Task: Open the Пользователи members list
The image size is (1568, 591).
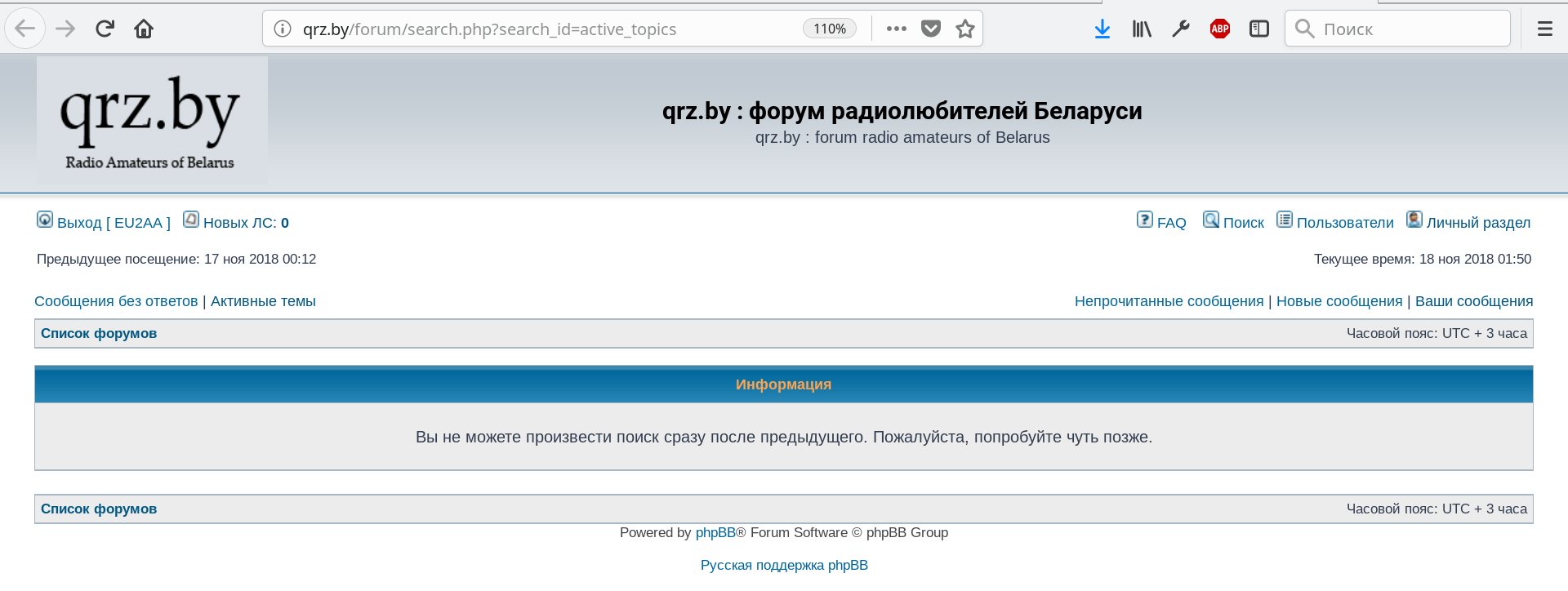Action: click(x=1344, y=223)
